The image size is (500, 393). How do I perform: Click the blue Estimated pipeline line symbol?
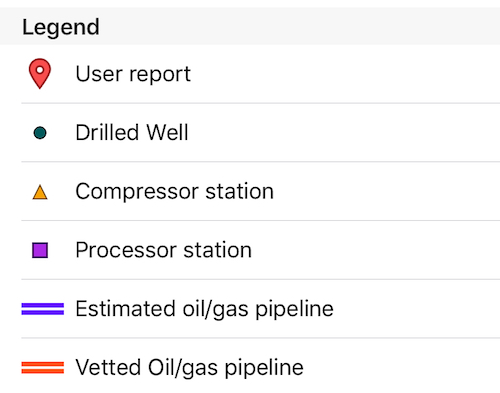(43, 309)
